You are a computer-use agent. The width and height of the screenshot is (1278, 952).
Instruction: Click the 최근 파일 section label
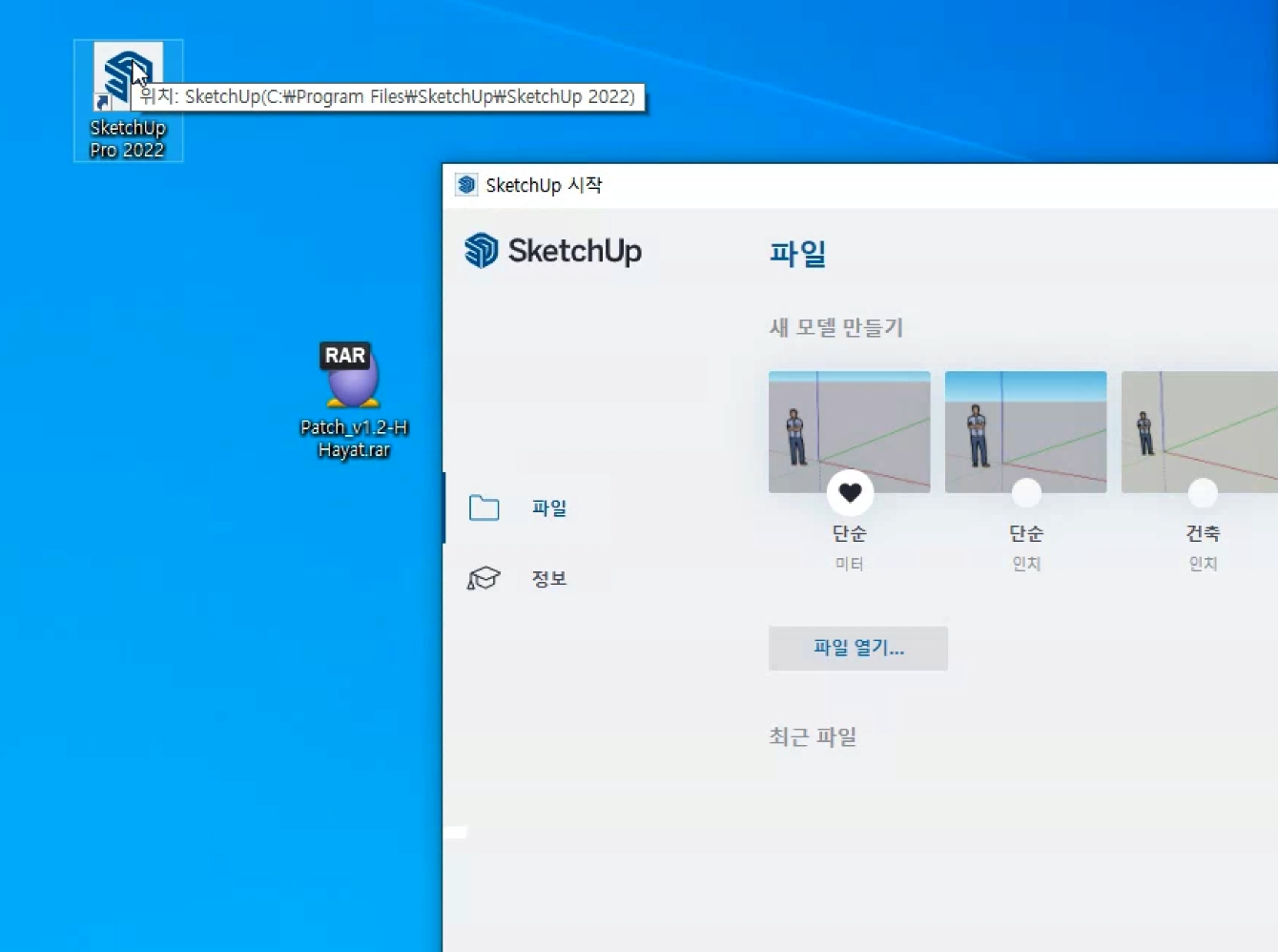coord(813,736)
